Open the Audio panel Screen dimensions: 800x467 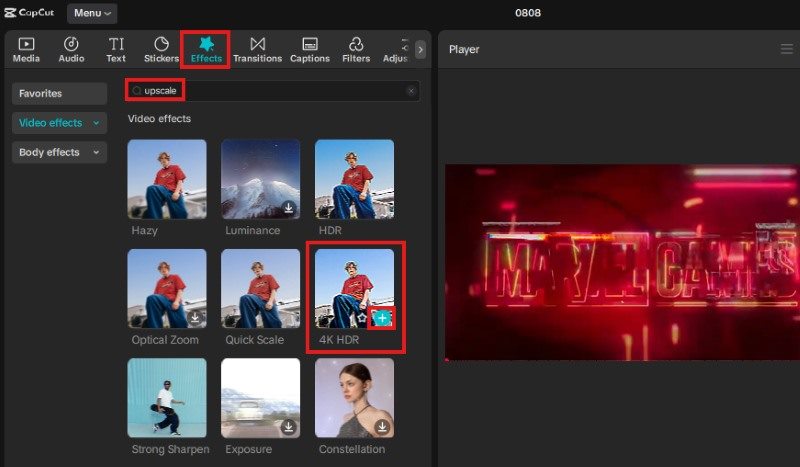[x=71, y=49]
